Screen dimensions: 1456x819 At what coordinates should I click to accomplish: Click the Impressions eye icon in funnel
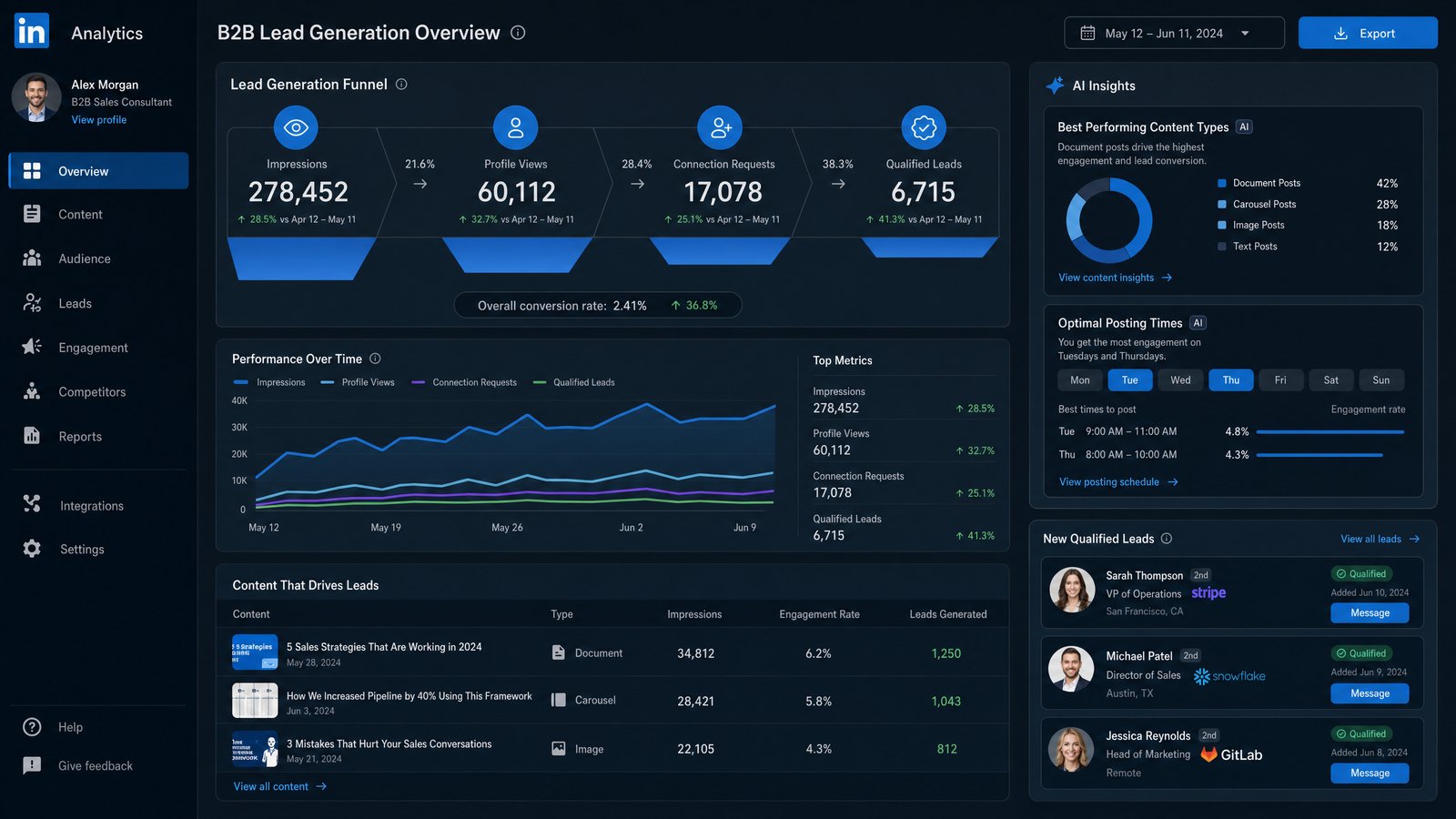(296, 127)
